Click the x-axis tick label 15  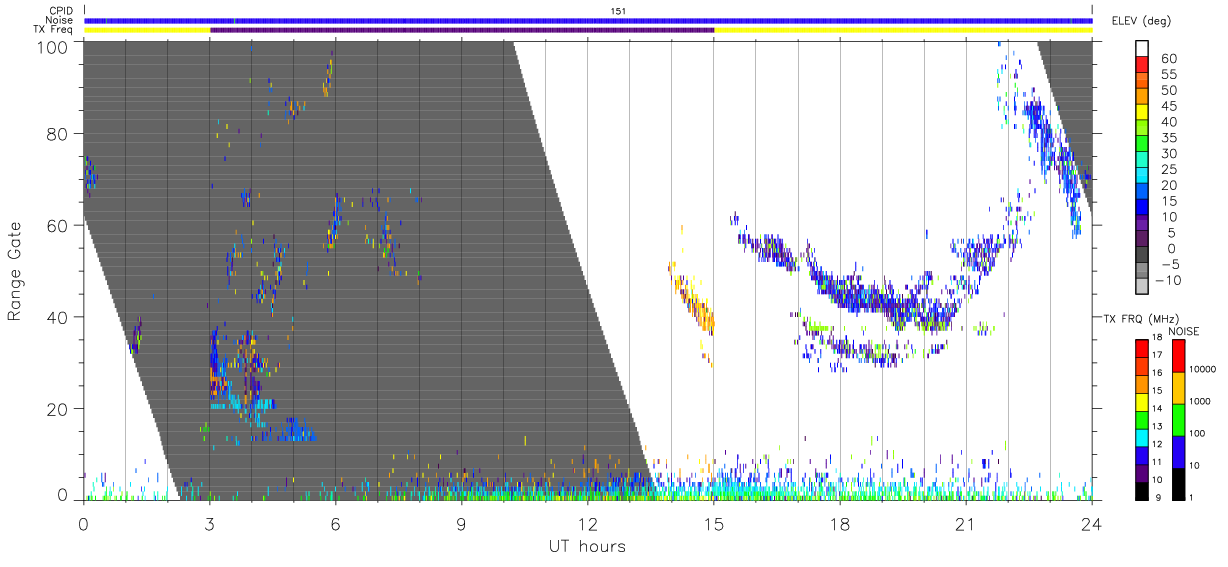pyautogui.click(x=714, y=524)
